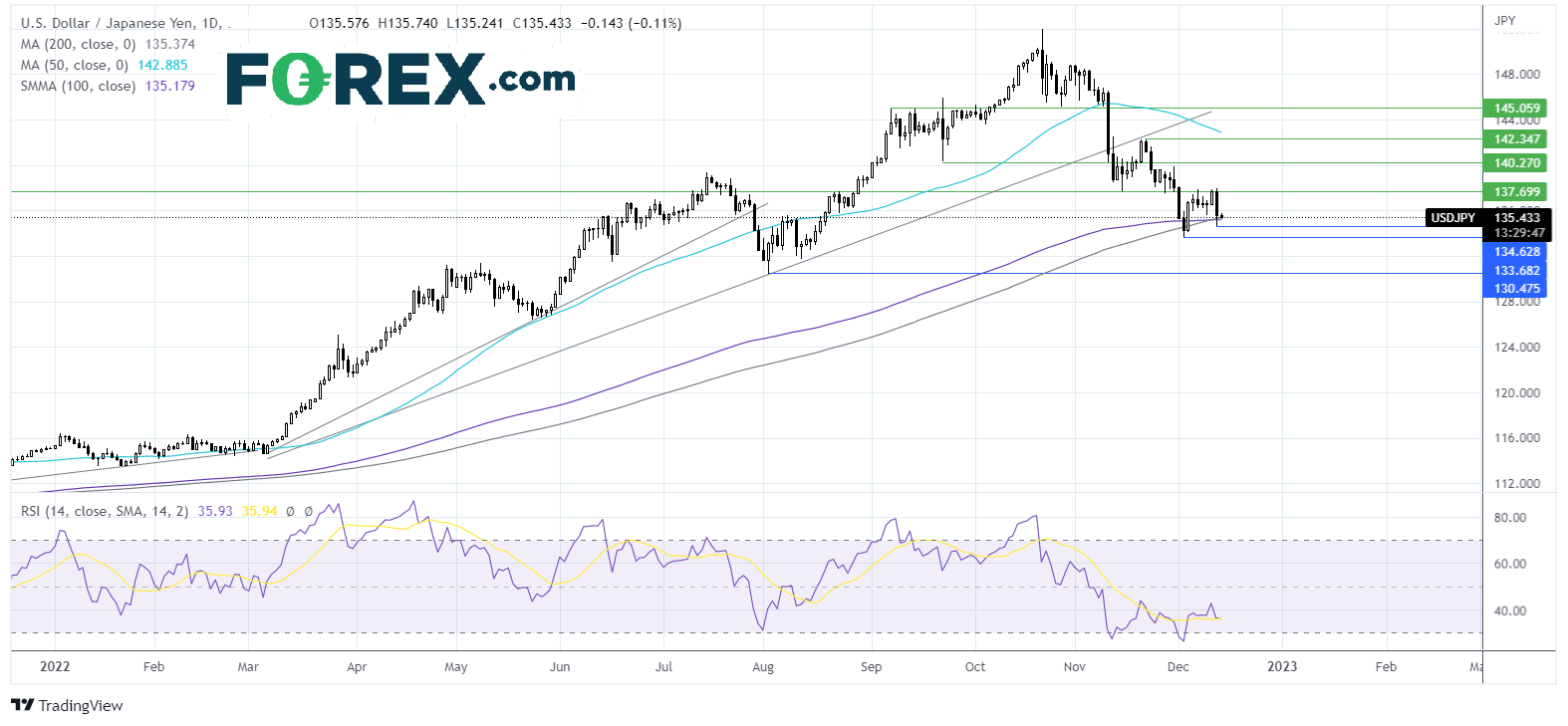The width and height of the screenshot is (1568, 726).
Task: Click the Sep label on time axis
Action: 871,666
